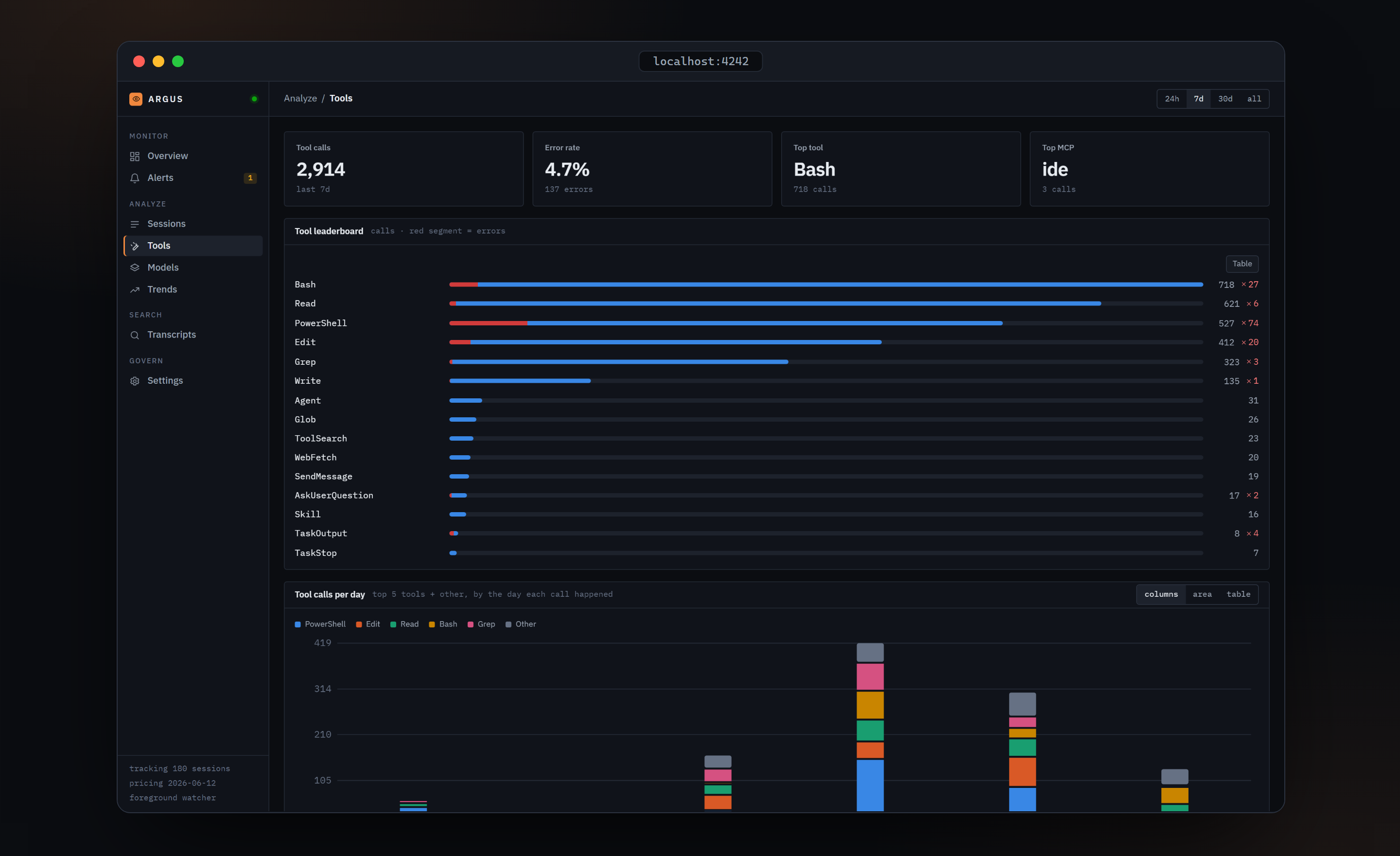Click the PowerShell leaderboard bar

pyautogui.click(x=726, y=323)
